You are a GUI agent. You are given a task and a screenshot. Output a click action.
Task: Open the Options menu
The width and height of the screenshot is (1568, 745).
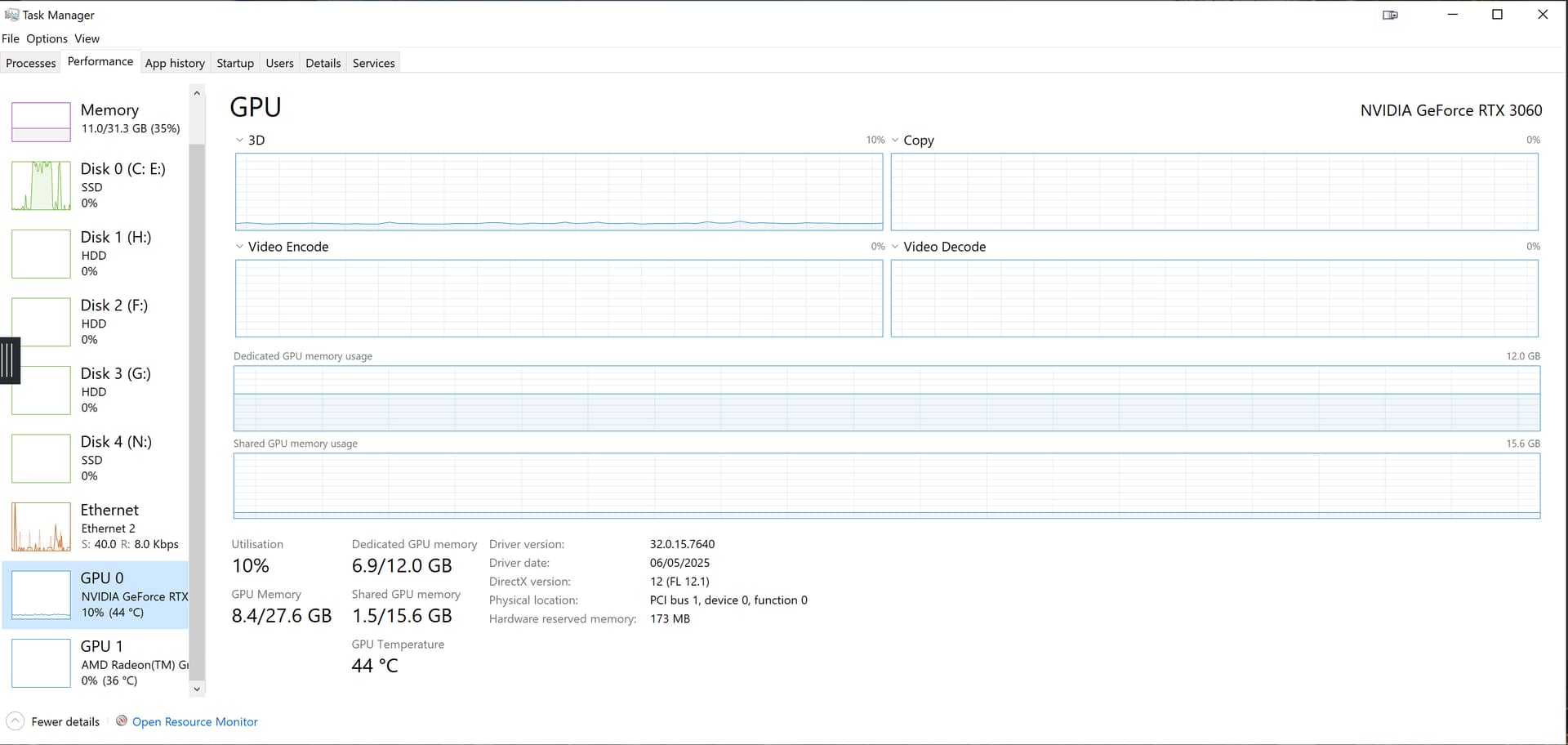[x=47, y=38]
